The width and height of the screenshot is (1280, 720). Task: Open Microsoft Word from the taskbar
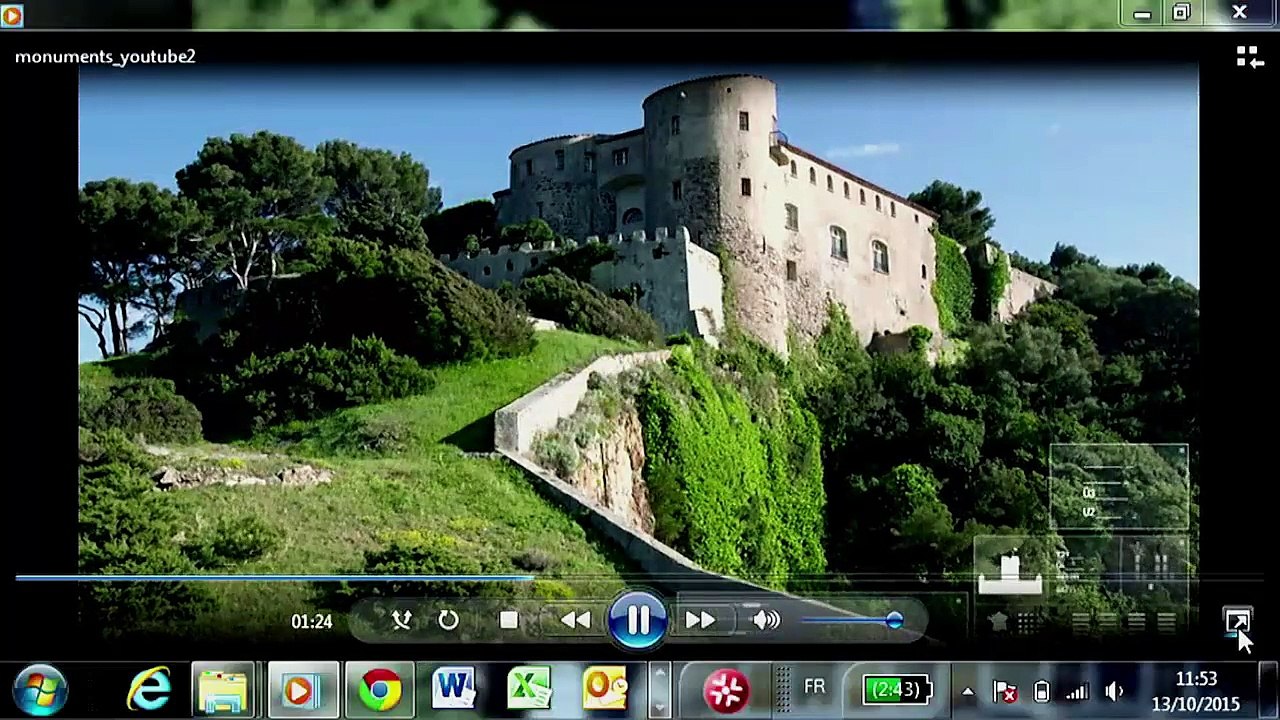453,690
